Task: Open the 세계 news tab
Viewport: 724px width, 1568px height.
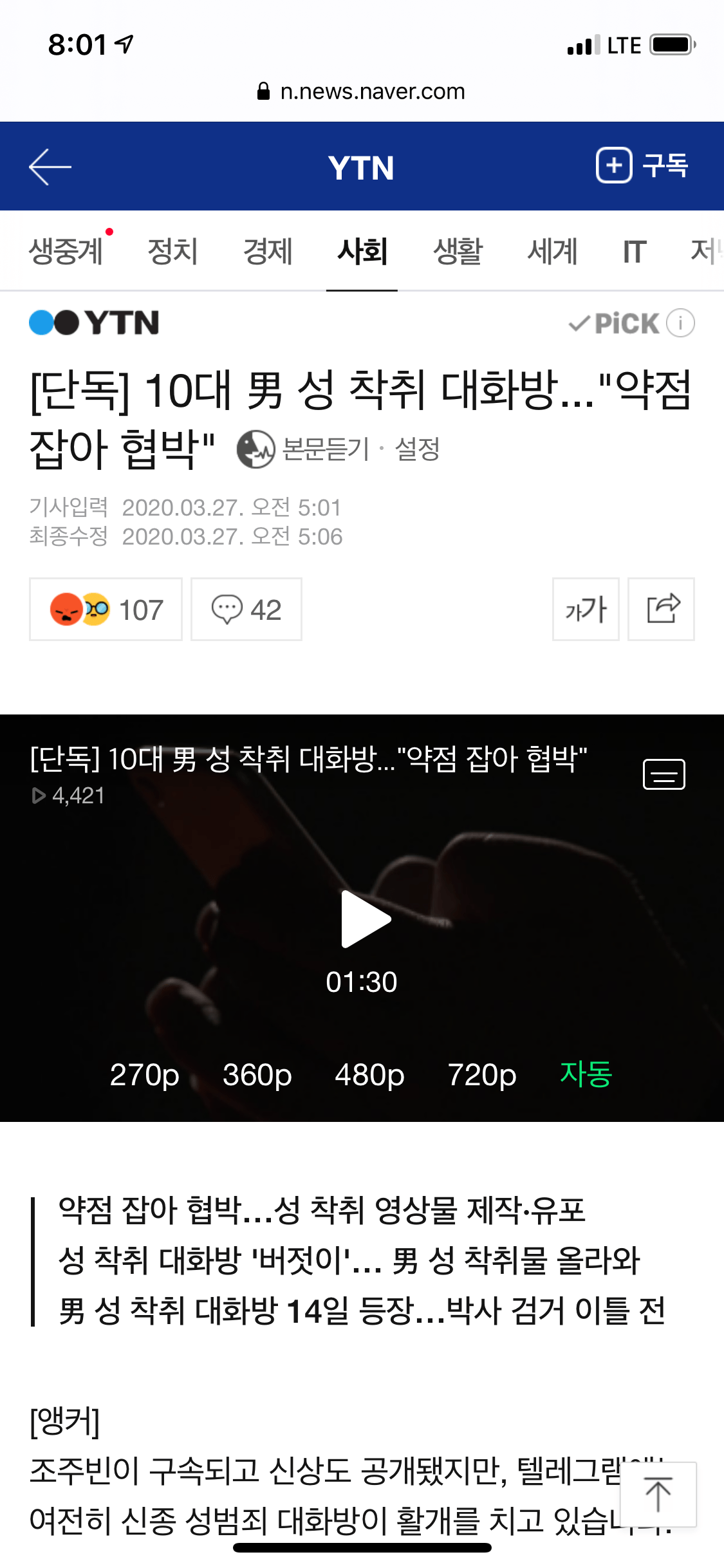Action: tap(552, 251)
